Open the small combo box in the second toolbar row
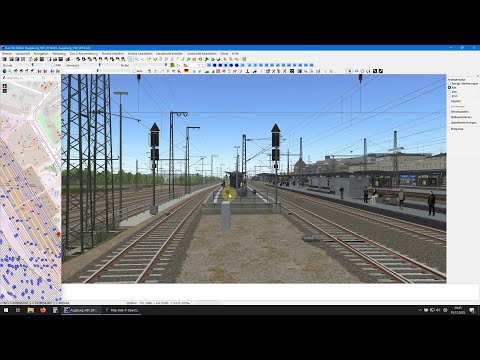 (x=196, y=65)
